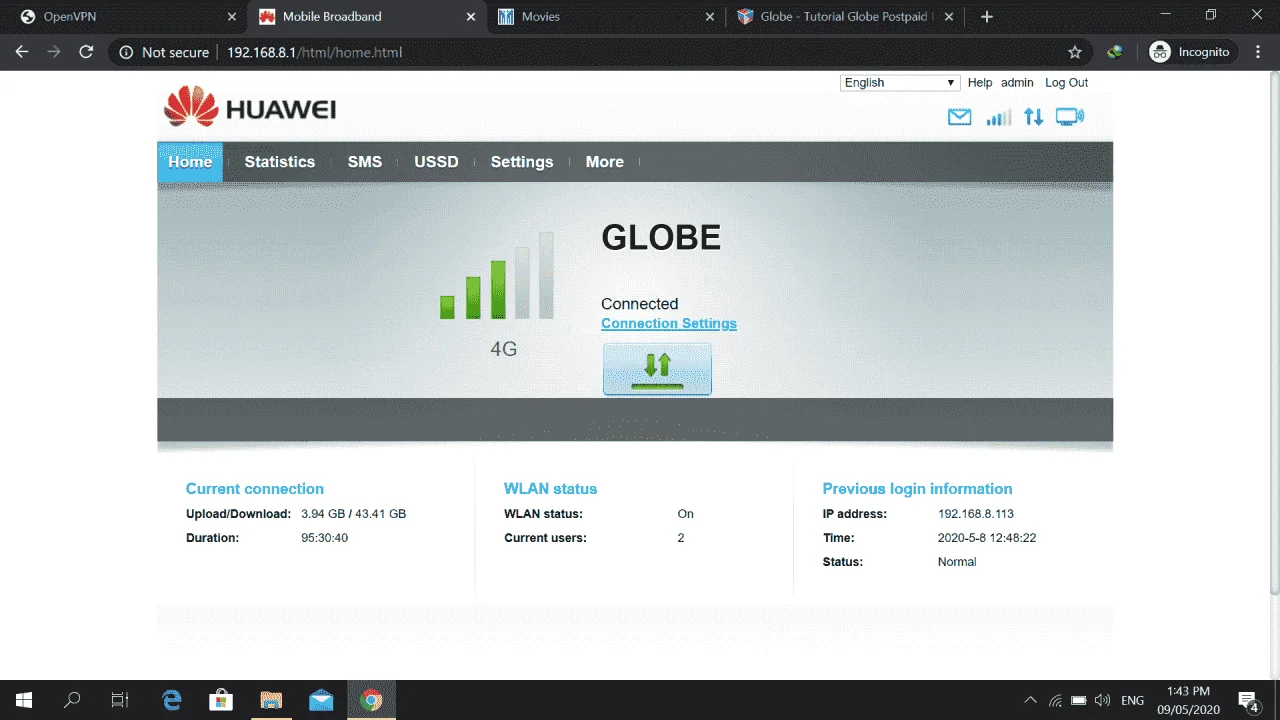The image size is (1280, 720).
Task: Click the Not secure site info indicator
Action: [x=164, y=52]
